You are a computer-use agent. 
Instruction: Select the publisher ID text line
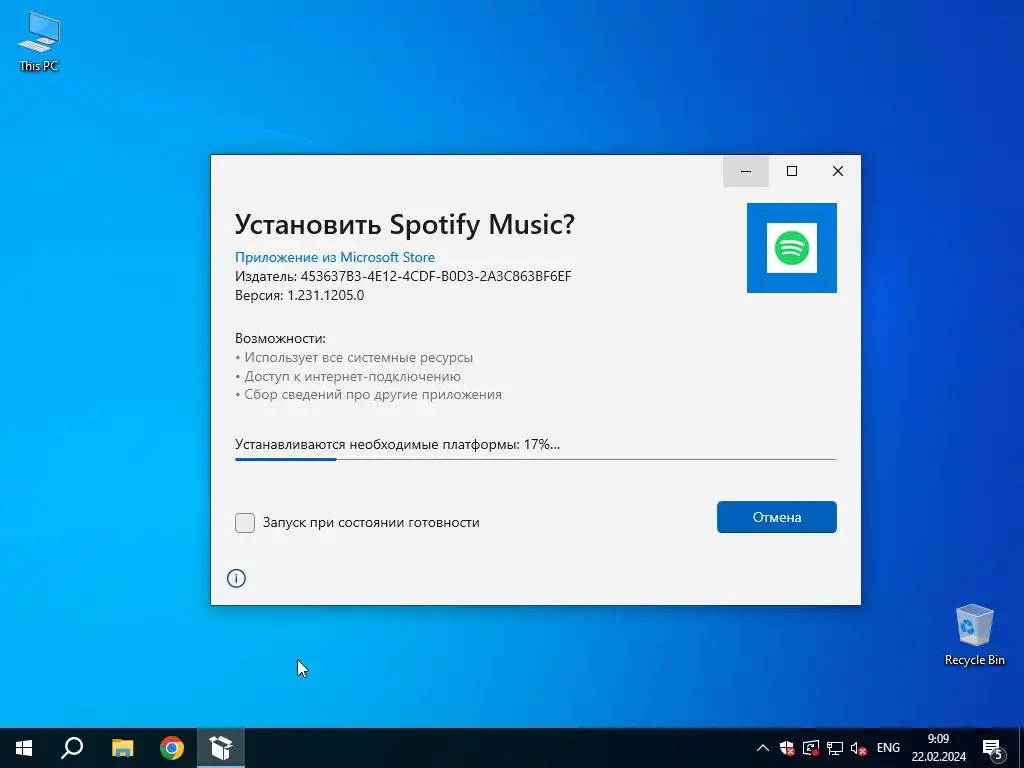403,276
